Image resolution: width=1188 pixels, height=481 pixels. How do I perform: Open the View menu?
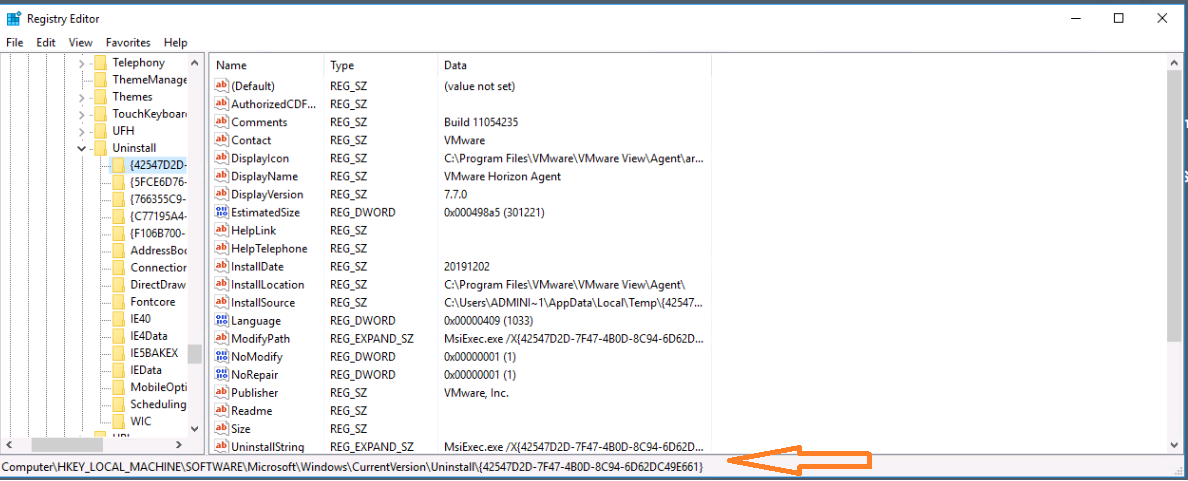80,42
